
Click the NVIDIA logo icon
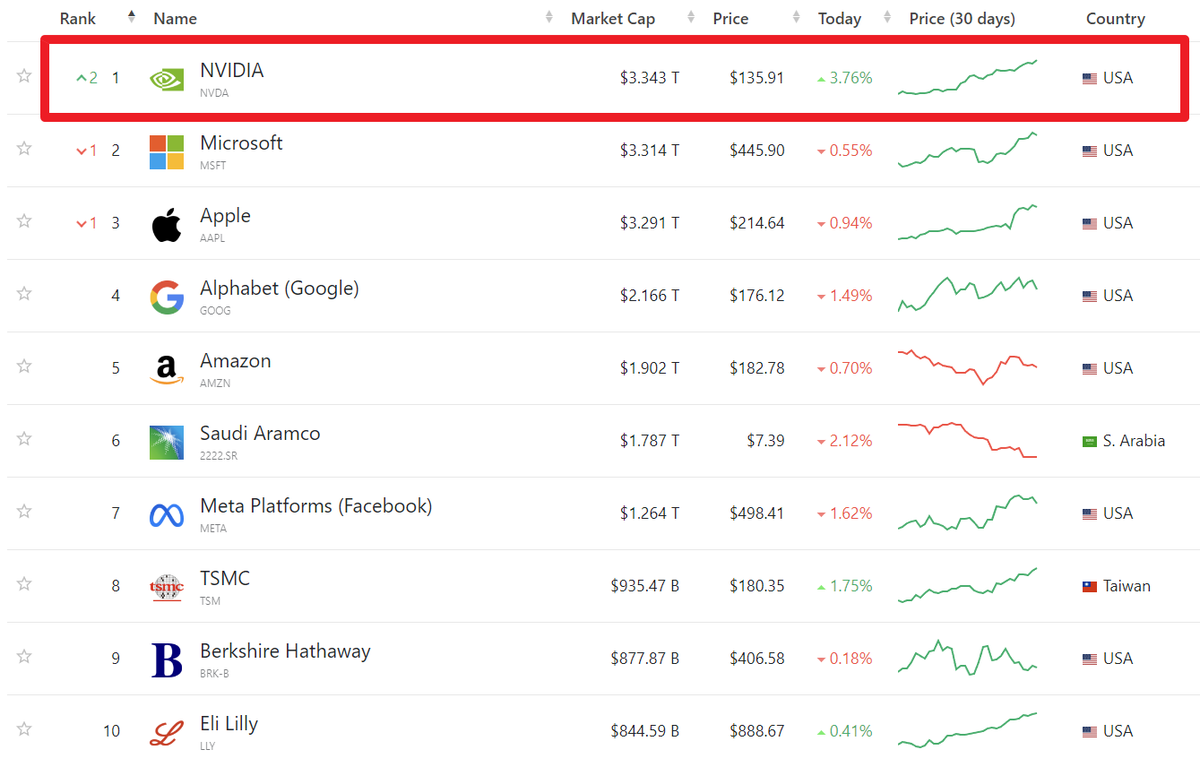[x=167, y=79]
